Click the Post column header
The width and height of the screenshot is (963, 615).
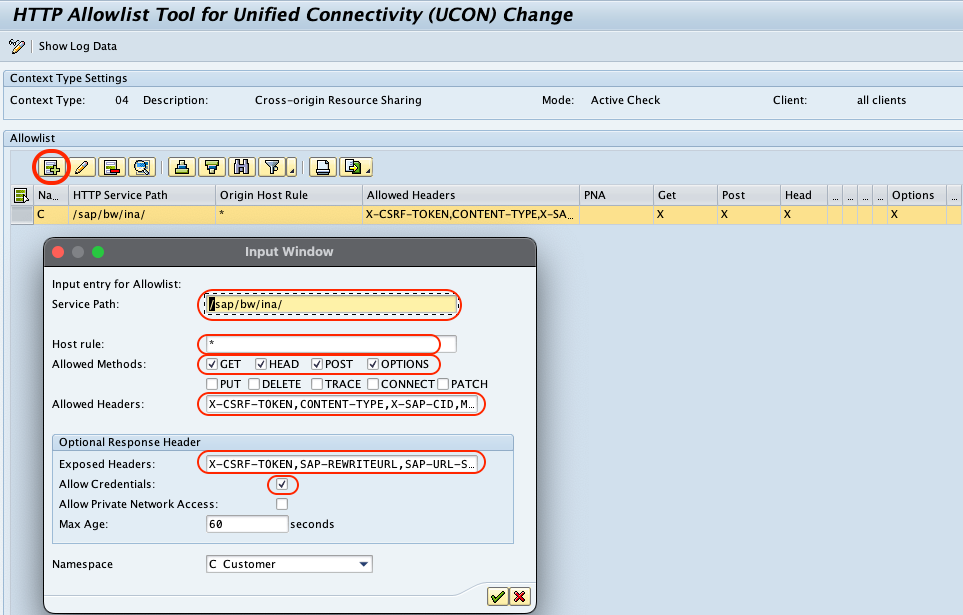pos(749,195)
